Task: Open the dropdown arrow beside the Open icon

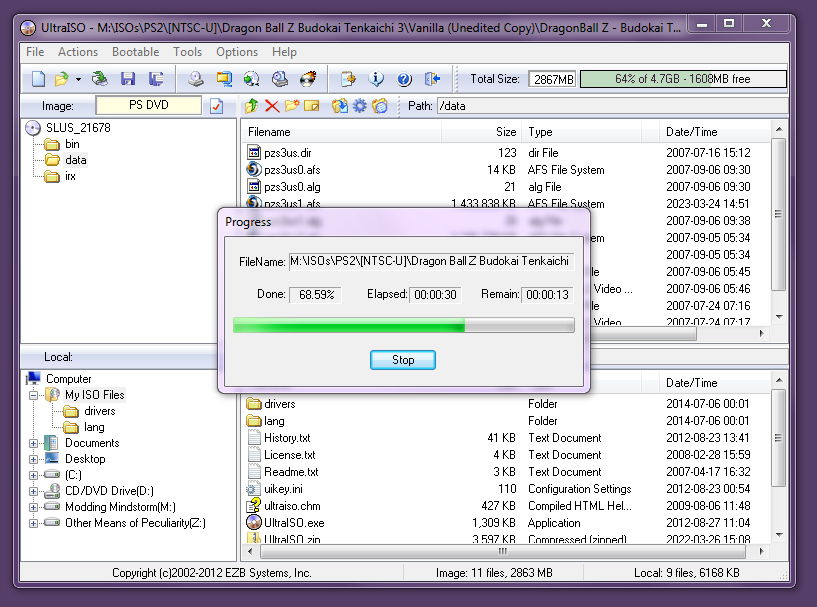Action: (78, 79)
